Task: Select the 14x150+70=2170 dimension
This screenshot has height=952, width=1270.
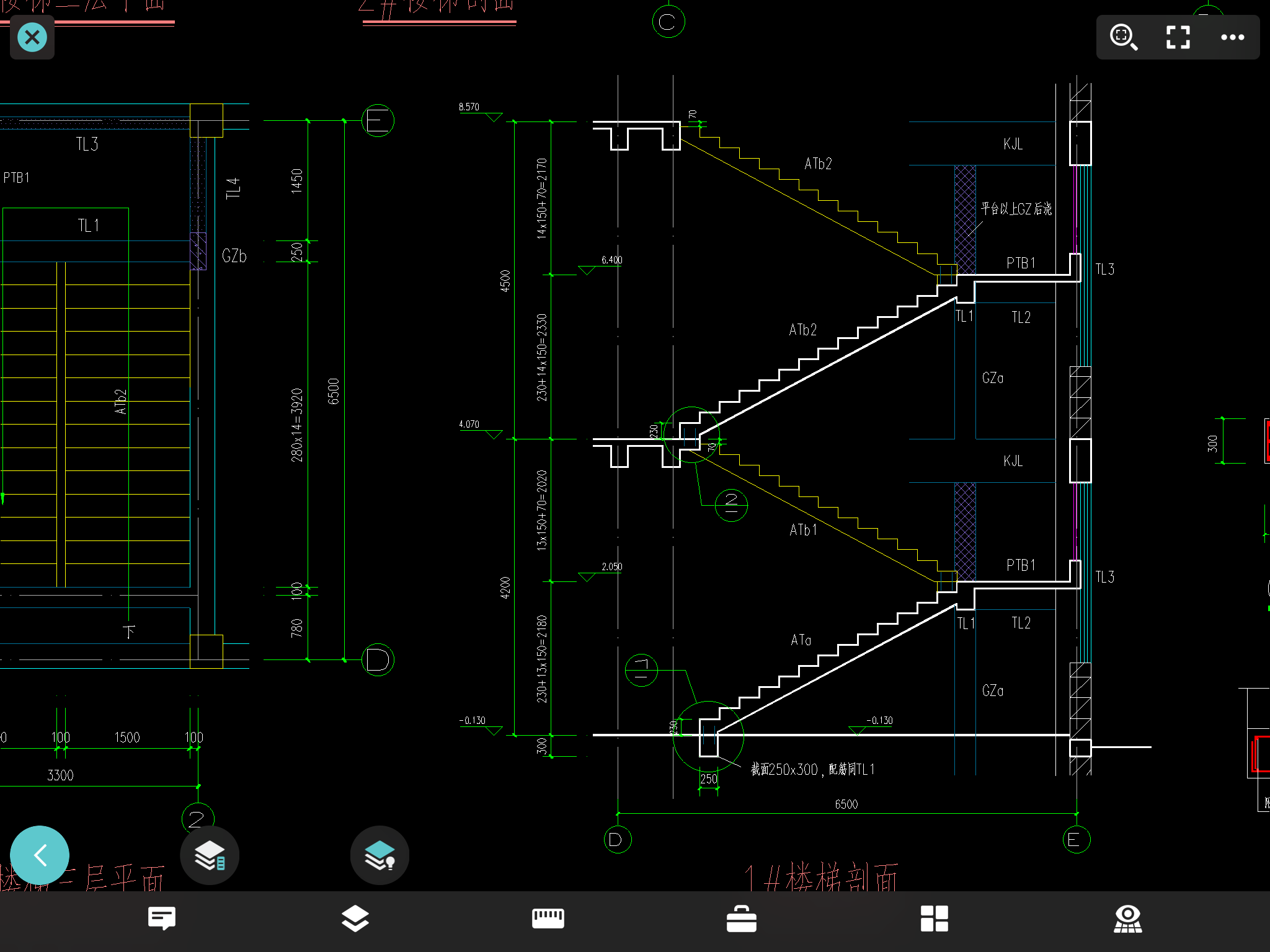Action: [542, 198]
